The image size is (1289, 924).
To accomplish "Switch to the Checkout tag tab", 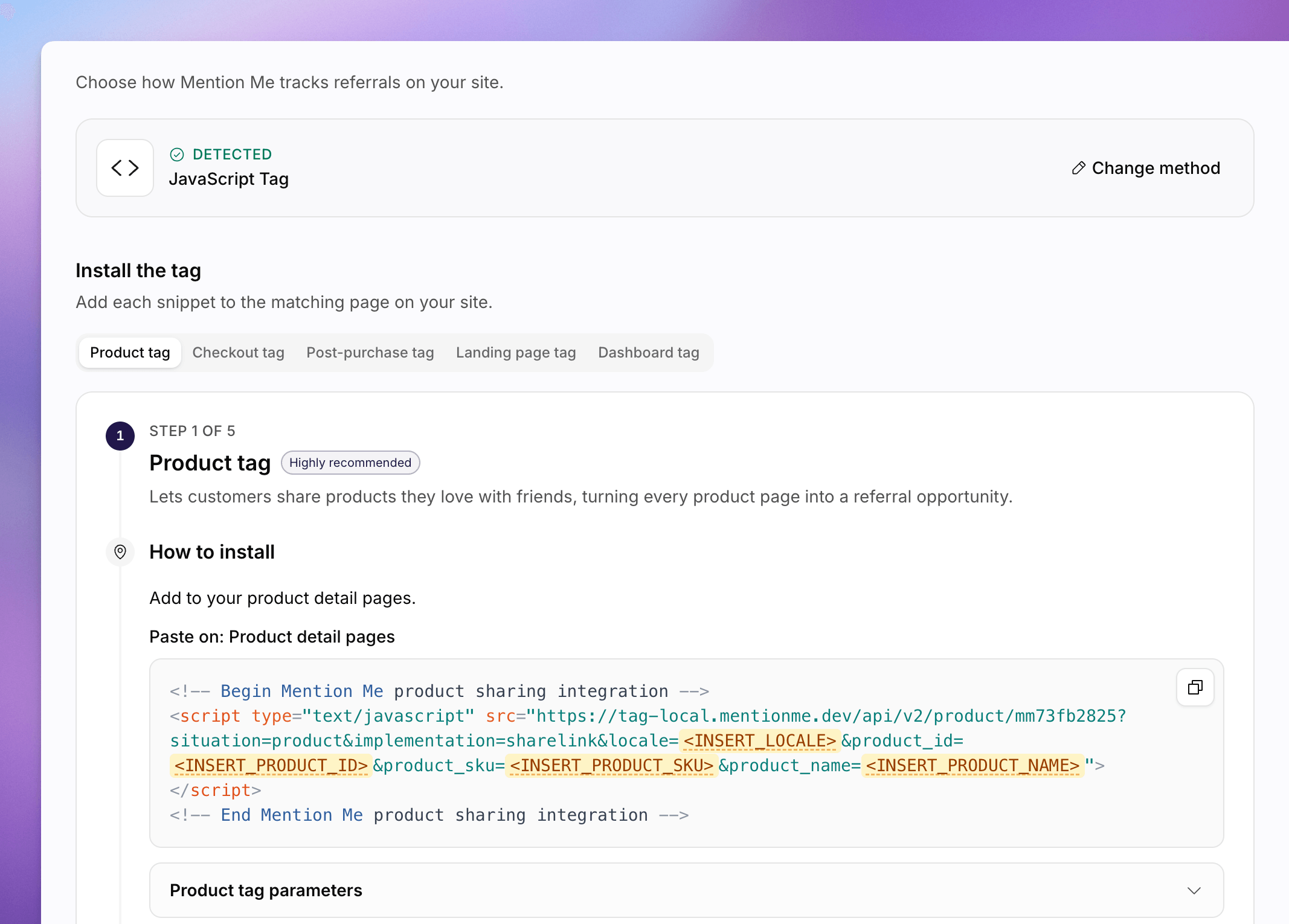I will point(238,353).
